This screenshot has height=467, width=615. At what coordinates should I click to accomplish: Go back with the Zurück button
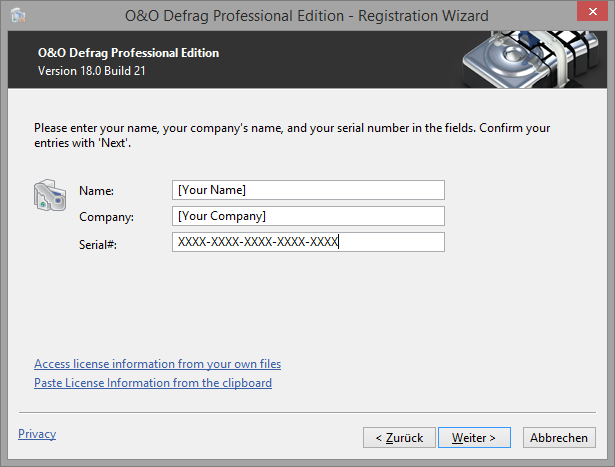(399, 438)
